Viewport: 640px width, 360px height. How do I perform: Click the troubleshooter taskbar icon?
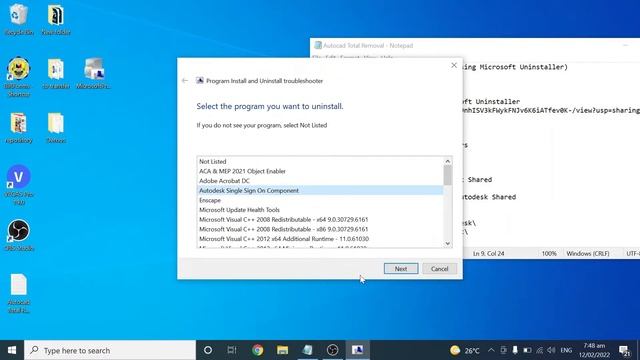pyautogui.click(x=358, y=350)
